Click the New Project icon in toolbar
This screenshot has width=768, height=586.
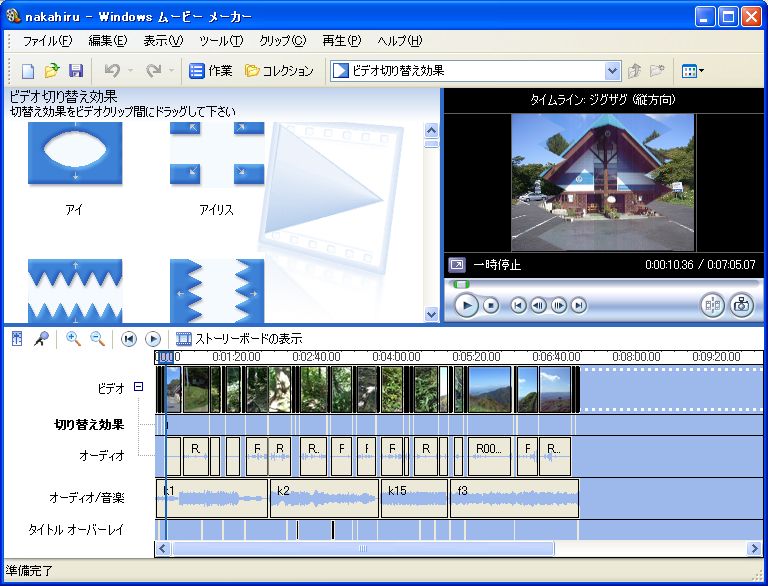[x=28, y=71]
